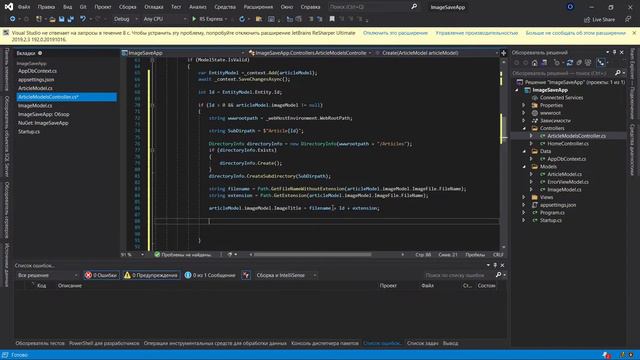Screen dimensions: 640x360
Task: Click the pin icon of the error list panel
Action: tap(495, 265)
